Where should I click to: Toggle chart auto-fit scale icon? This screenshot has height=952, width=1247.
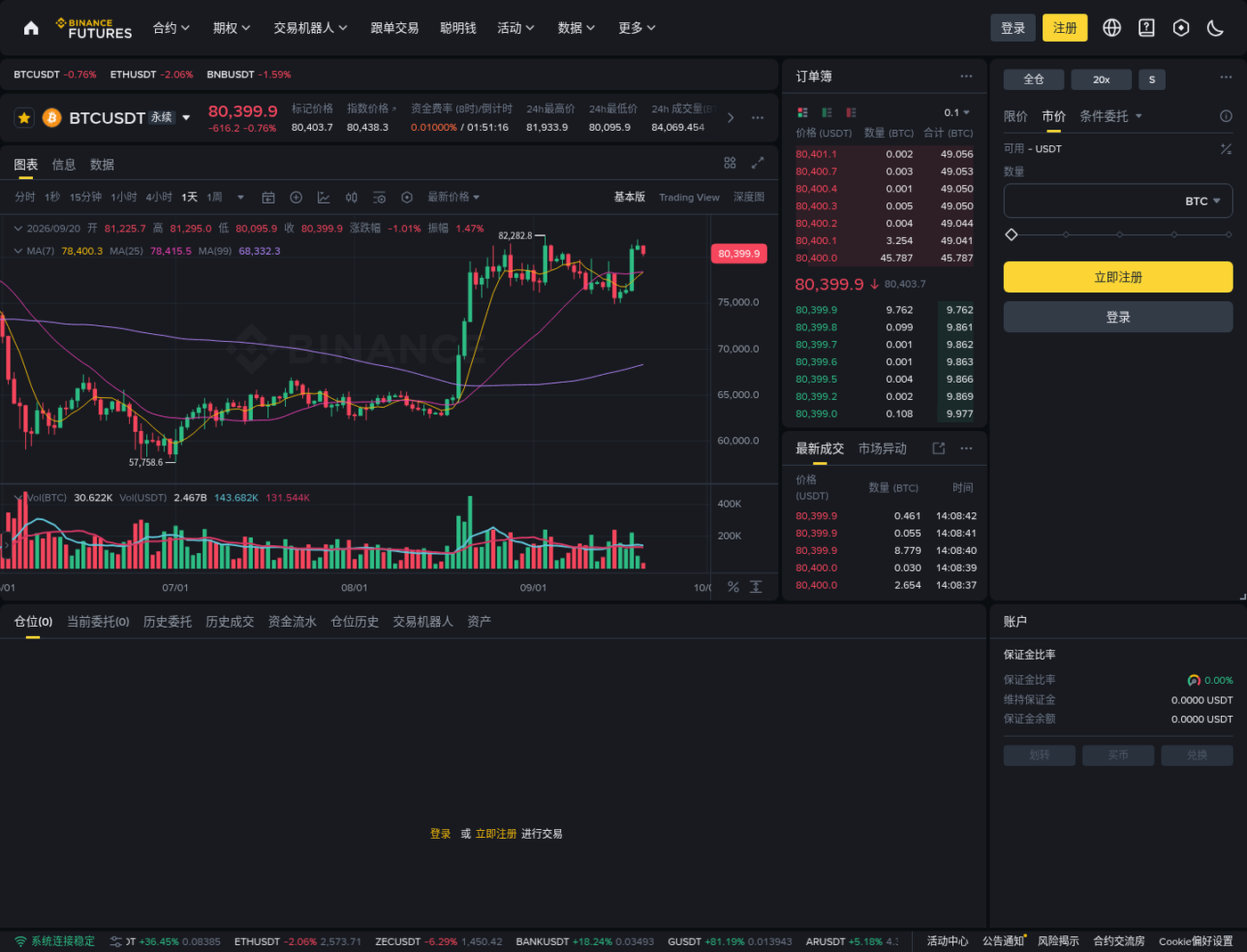pyautogui.click(x=756, y=587)
